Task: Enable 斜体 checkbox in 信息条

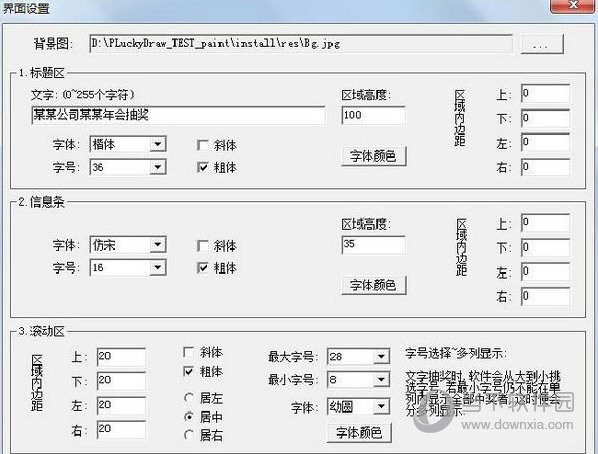Action: point(202,246)
